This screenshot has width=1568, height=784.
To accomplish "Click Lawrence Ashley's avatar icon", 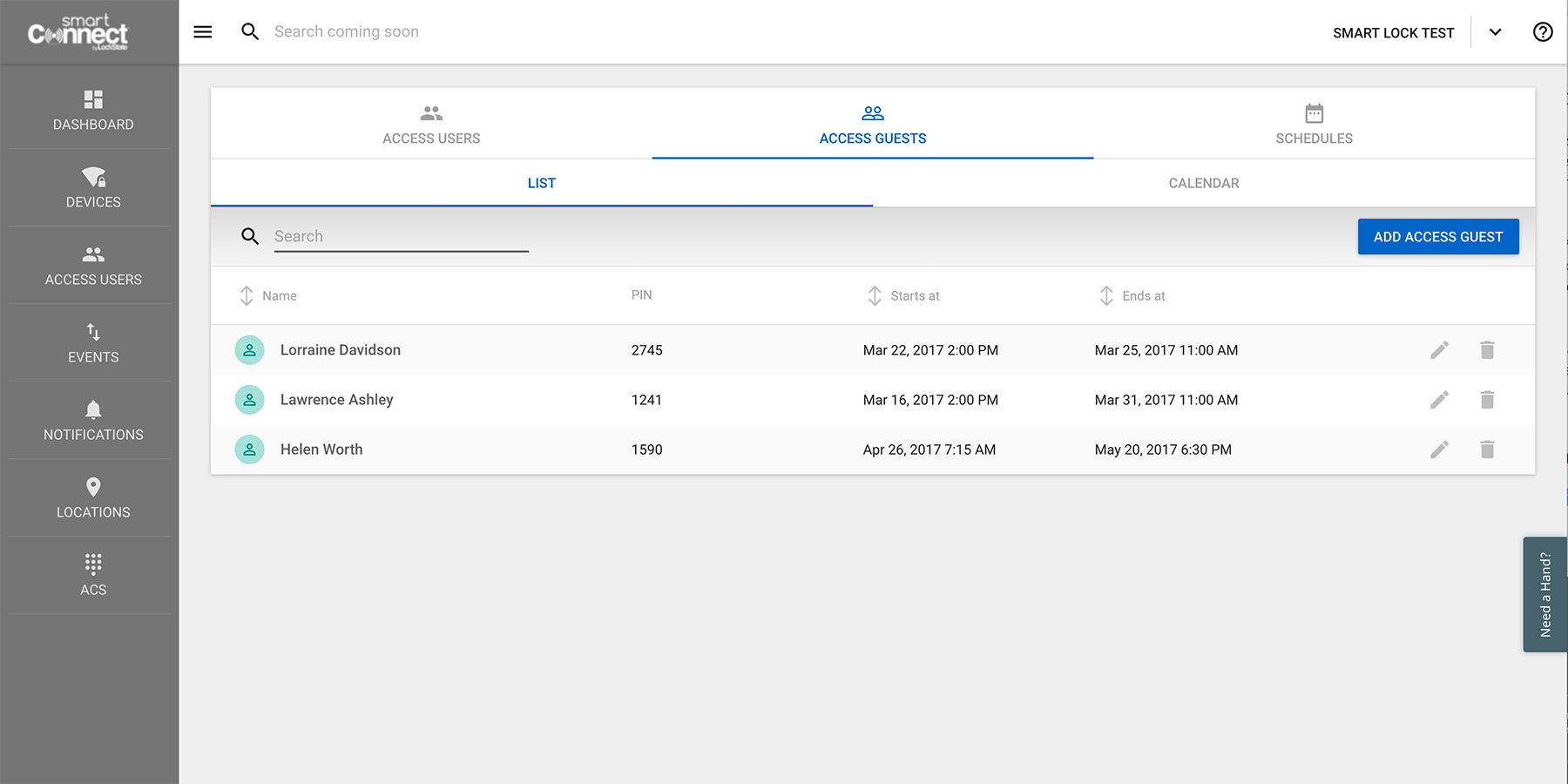I will pyautogui.click(x=249, y=400).
